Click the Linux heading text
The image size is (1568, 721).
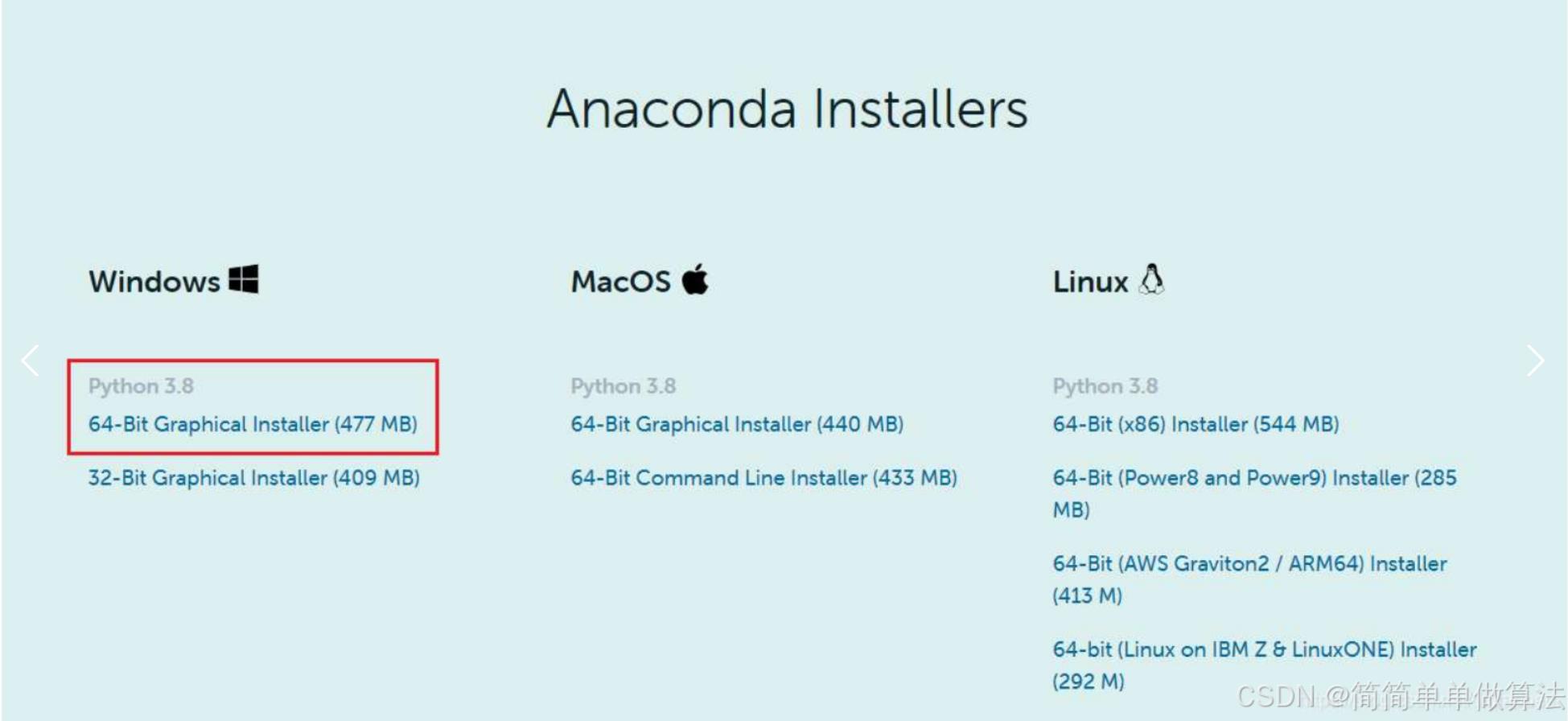pos(1090,282)
